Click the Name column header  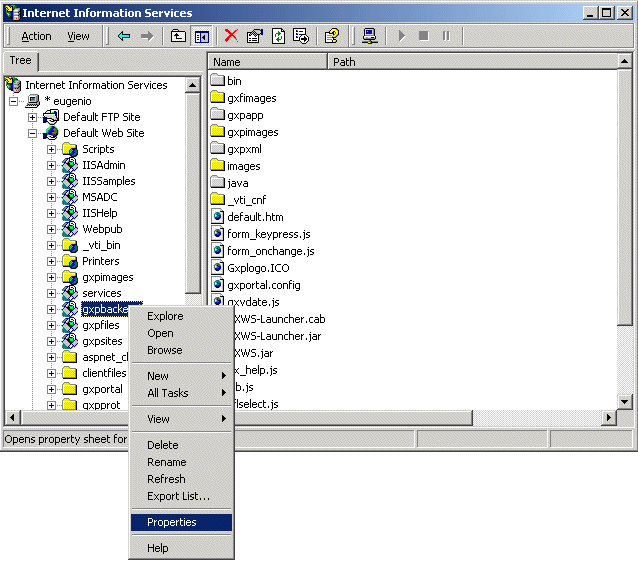tap(269, 62)
